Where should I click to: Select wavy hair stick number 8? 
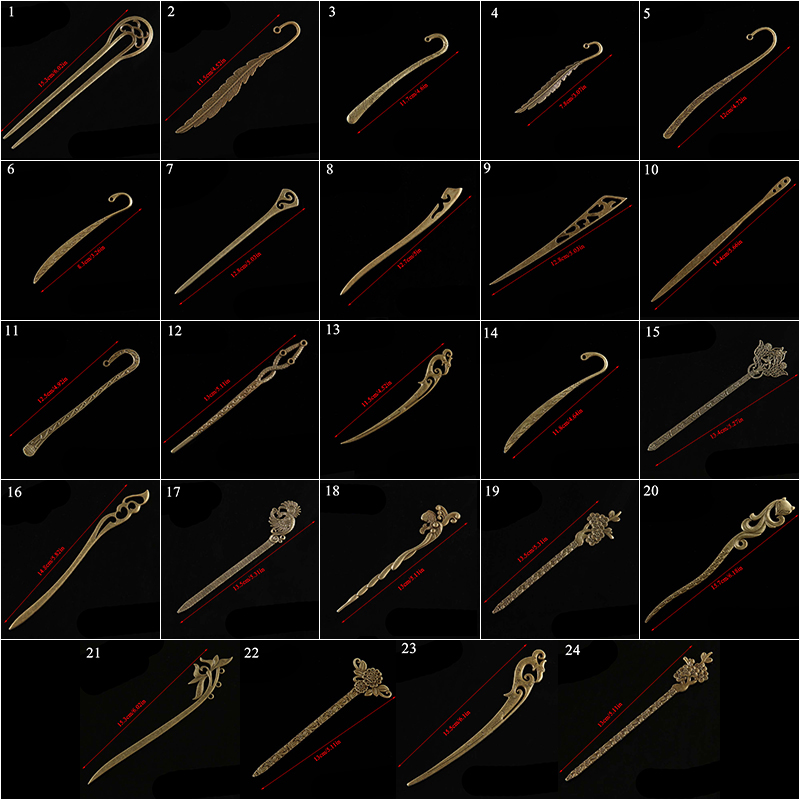pos(399,240)
